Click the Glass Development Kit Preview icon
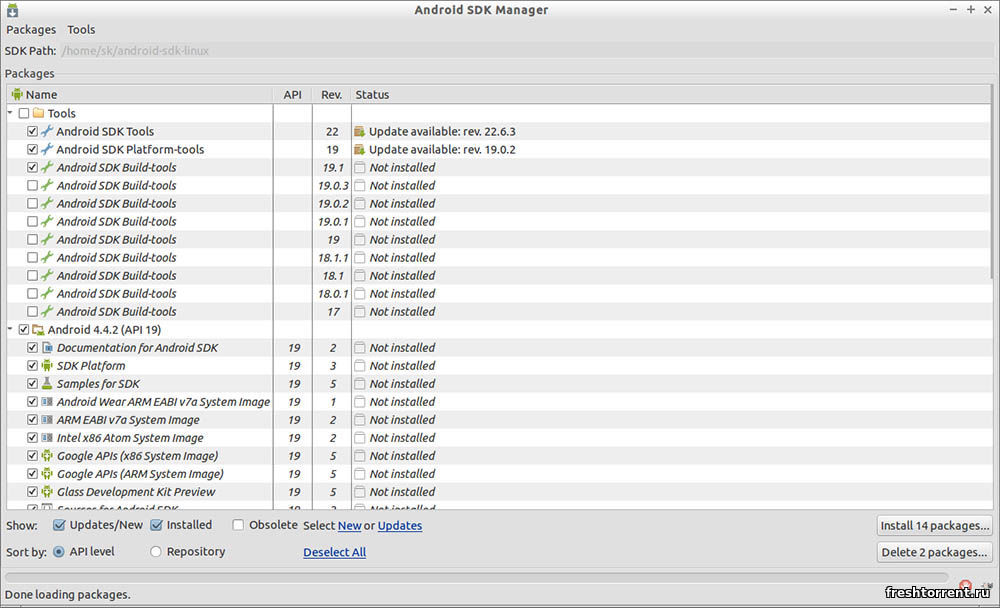The image size is (1000, 608). [47, 492]
